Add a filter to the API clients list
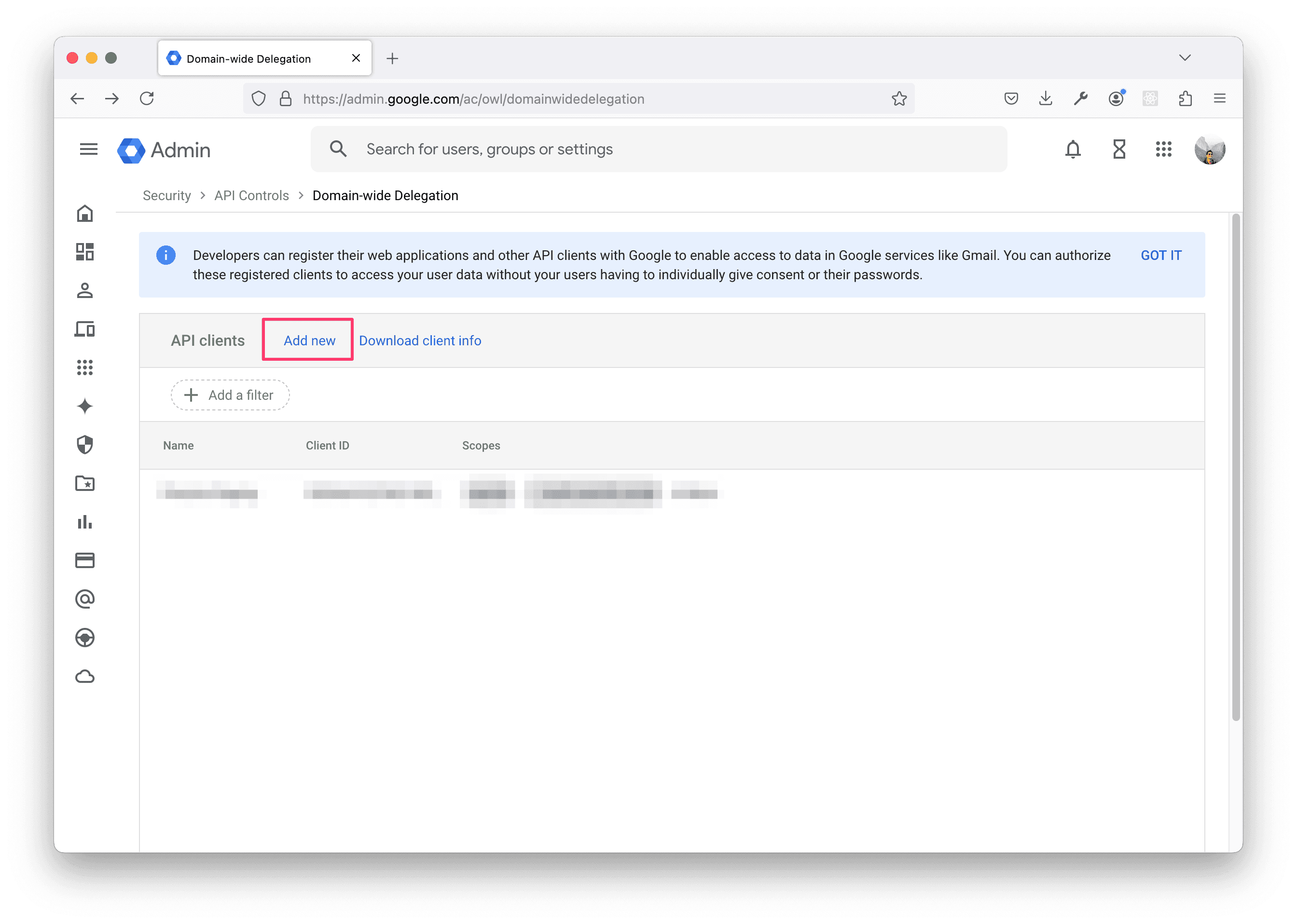The height and width of the screenshot is (924, 1297). [x=229, y=394]
